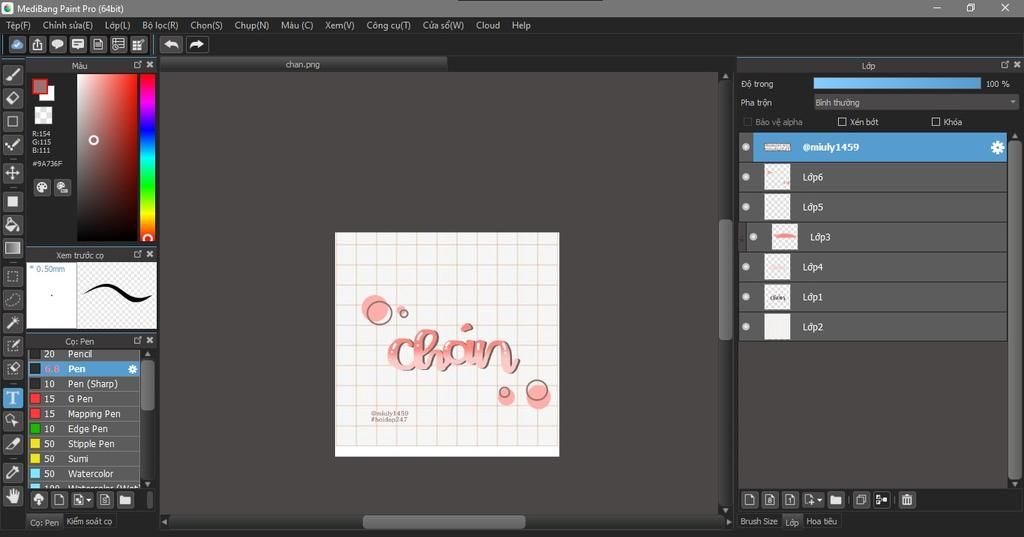
Task: Switch to the Brush Size tab
Action: click(759, 521)
